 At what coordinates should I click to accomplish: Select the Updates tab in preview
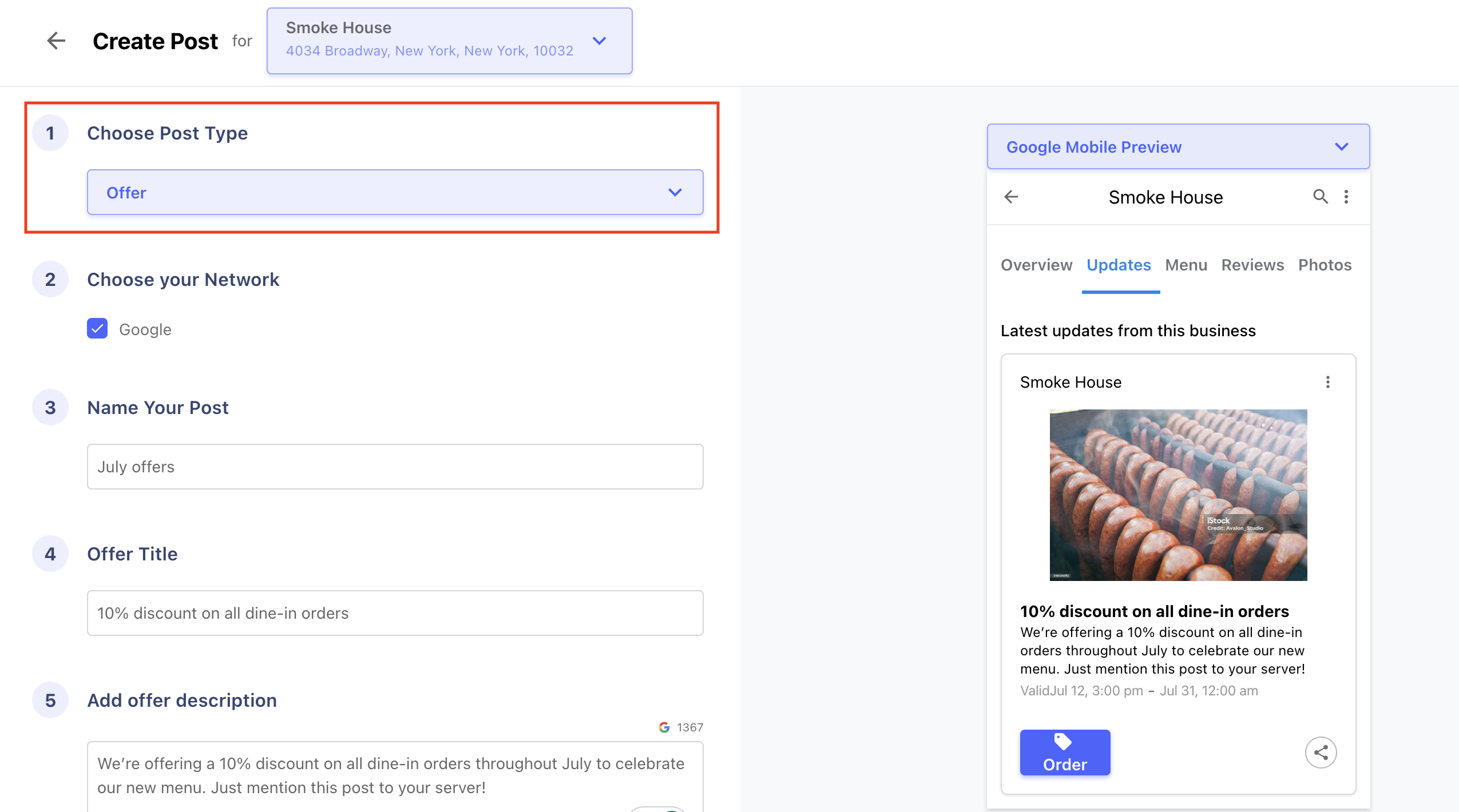tap(1119, 265)
